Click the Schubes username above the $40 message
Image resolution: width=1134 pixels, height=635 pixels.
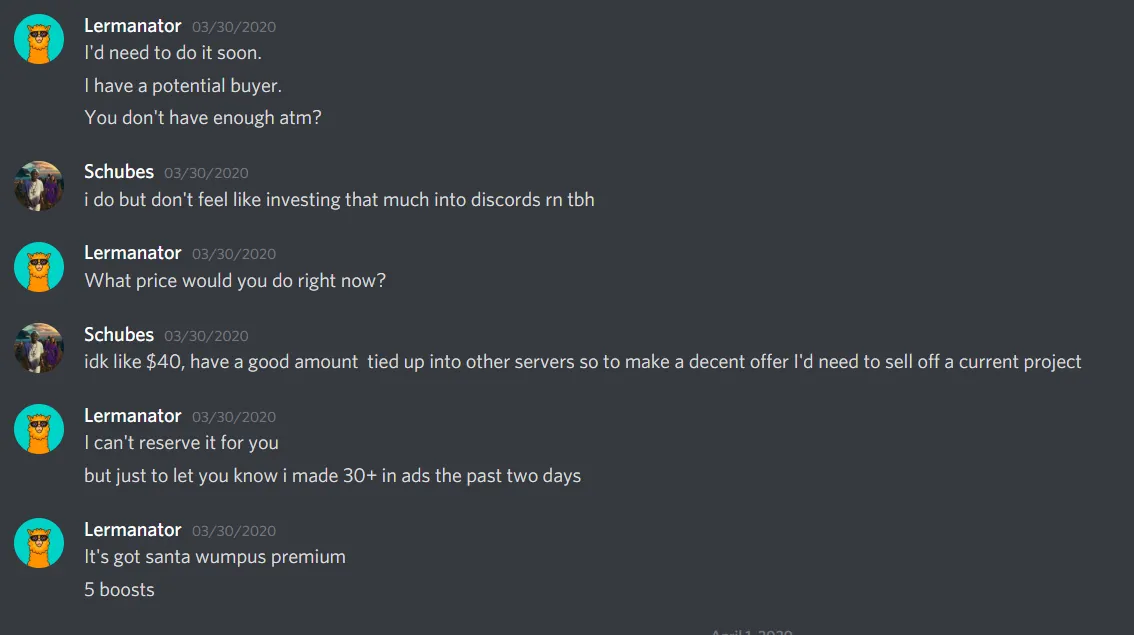119,334
